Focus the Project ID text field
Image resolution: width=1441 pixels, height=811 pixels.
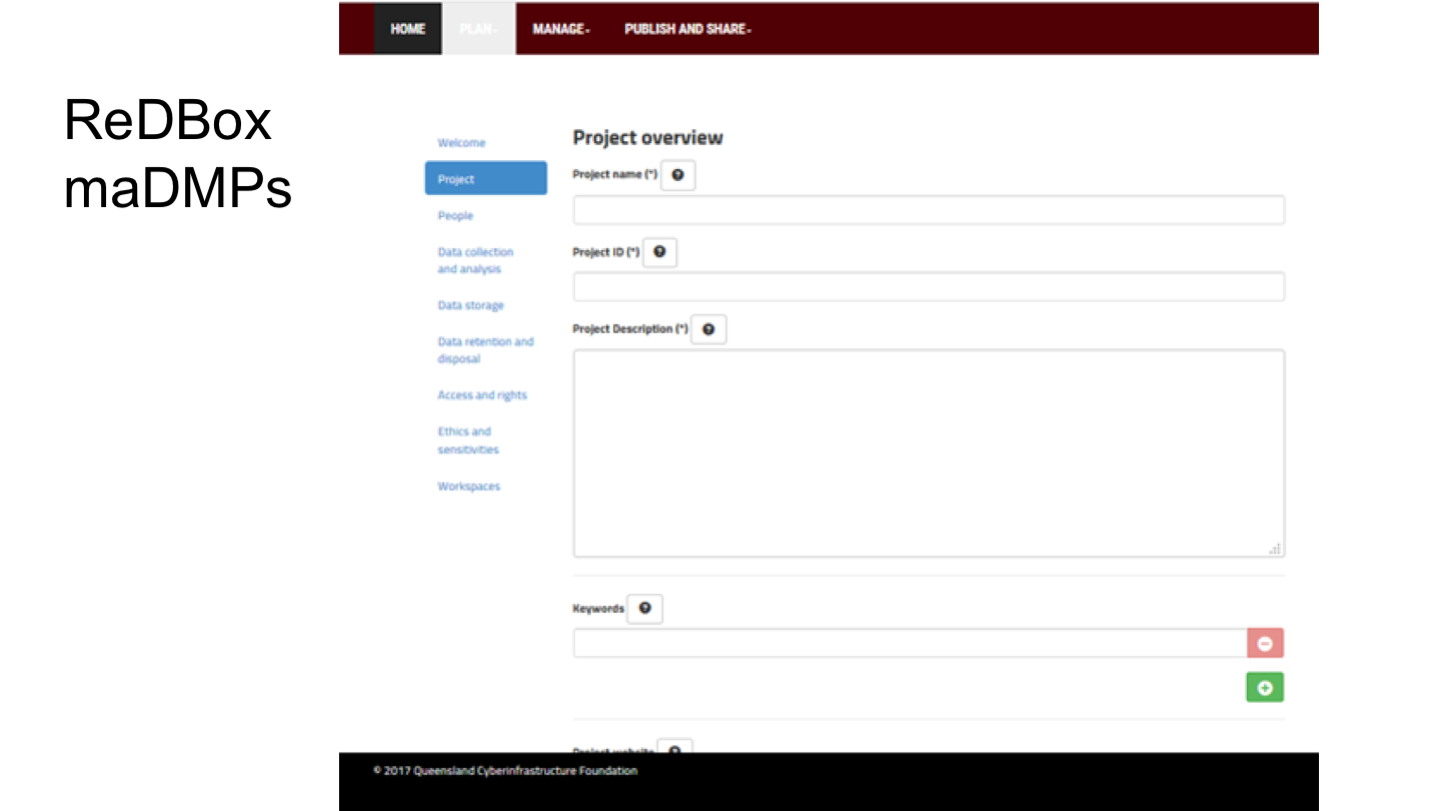point(928,287)
